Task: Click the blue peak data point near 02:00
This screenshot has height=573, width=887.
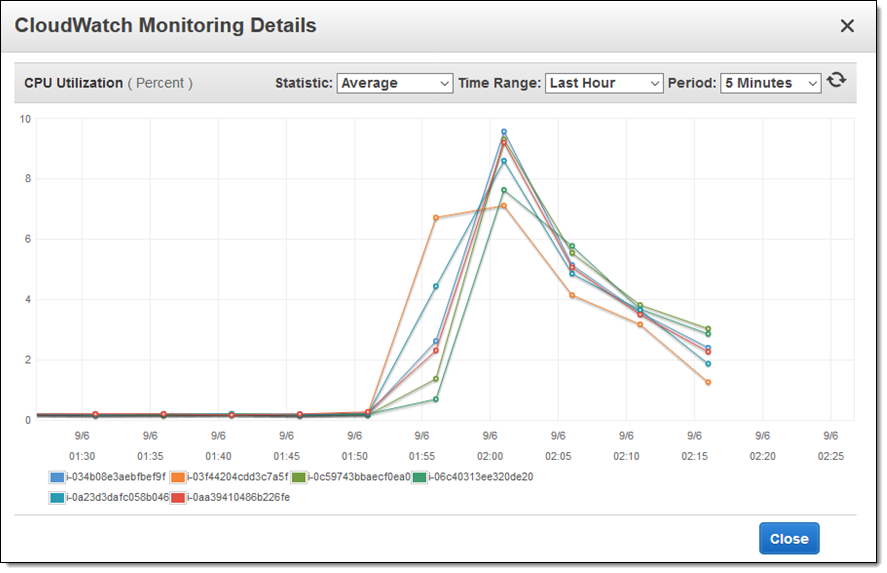Action: pyautogui.click(x=504, y=131)
